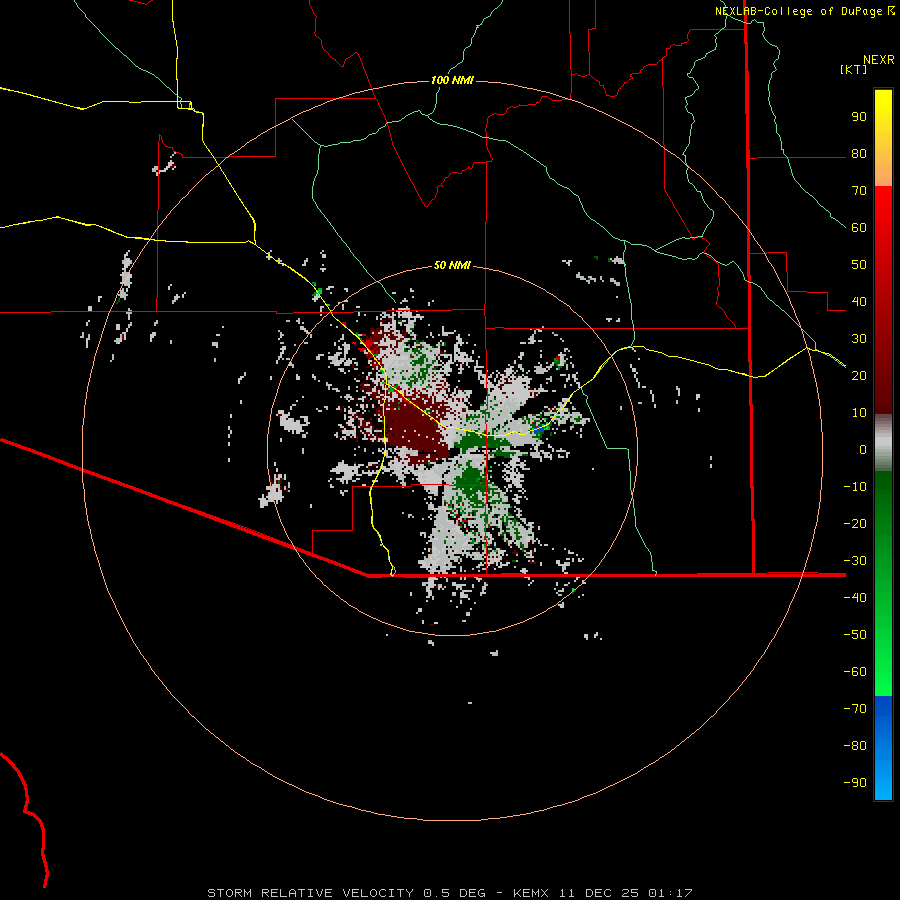
Task: Click the NEXLAB-College of DuPage credit text
Action: point(798,11)
